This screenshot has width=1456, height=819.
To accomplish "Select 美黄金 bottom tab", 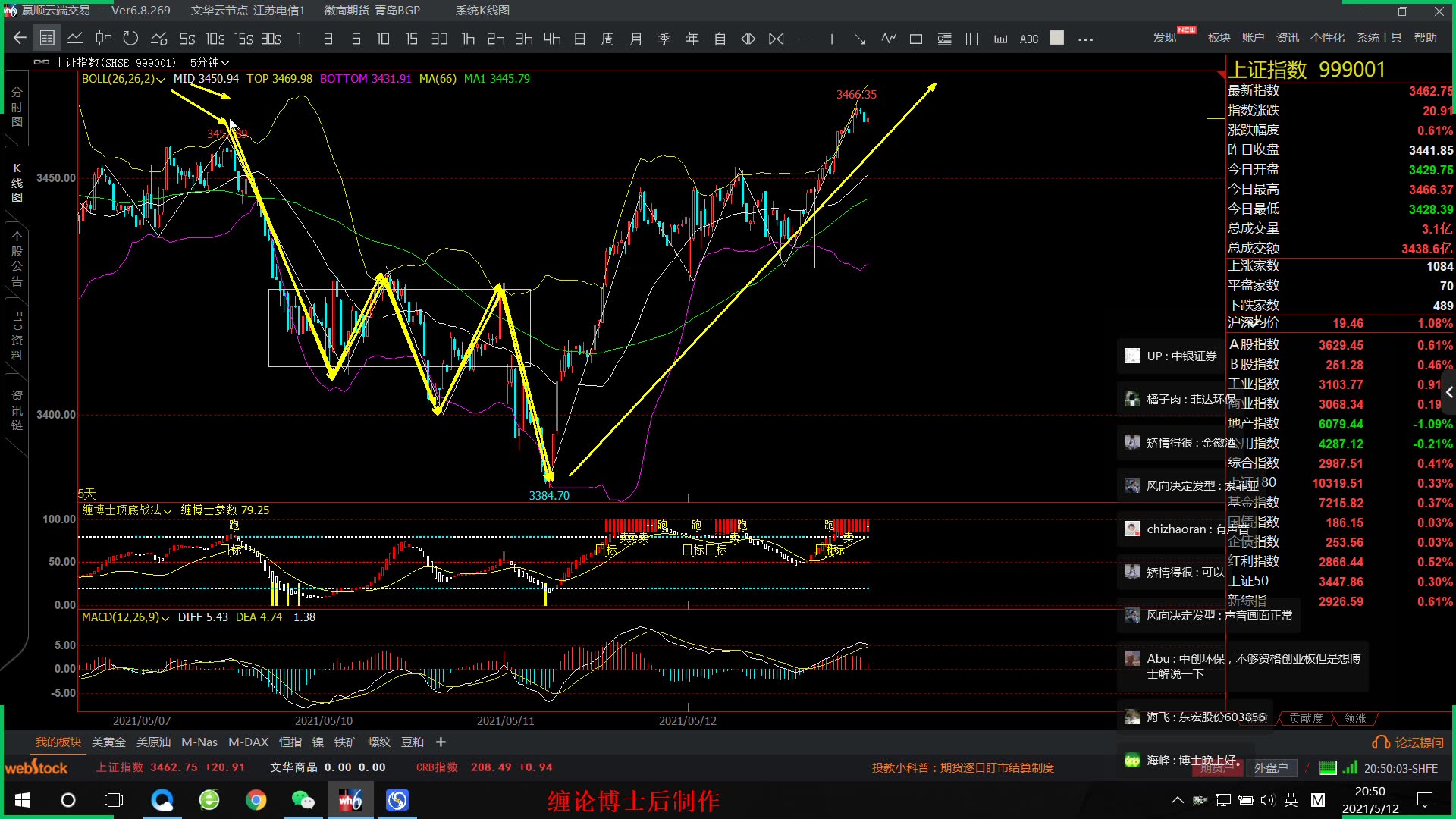I will [108, 742].
